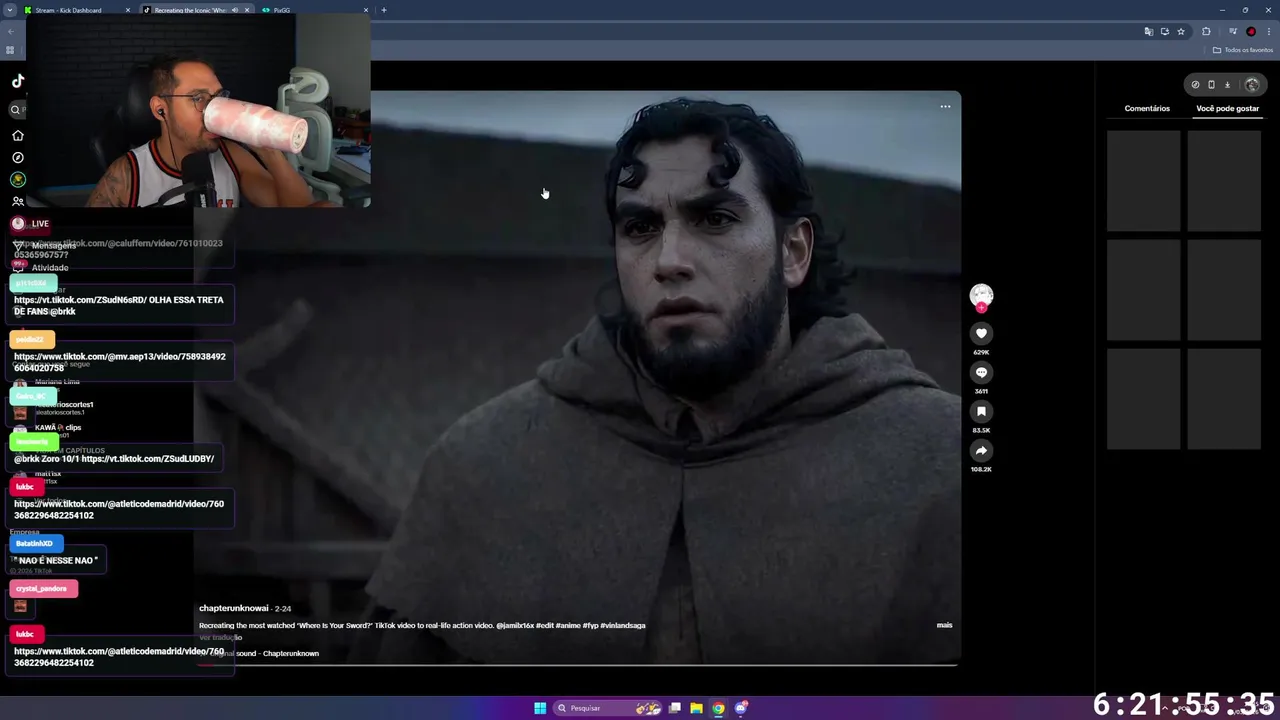The height and width of the screenshot is (720, 1280).
Task: Open the creator's profile avatar beside video
Action: coord(981,294)
